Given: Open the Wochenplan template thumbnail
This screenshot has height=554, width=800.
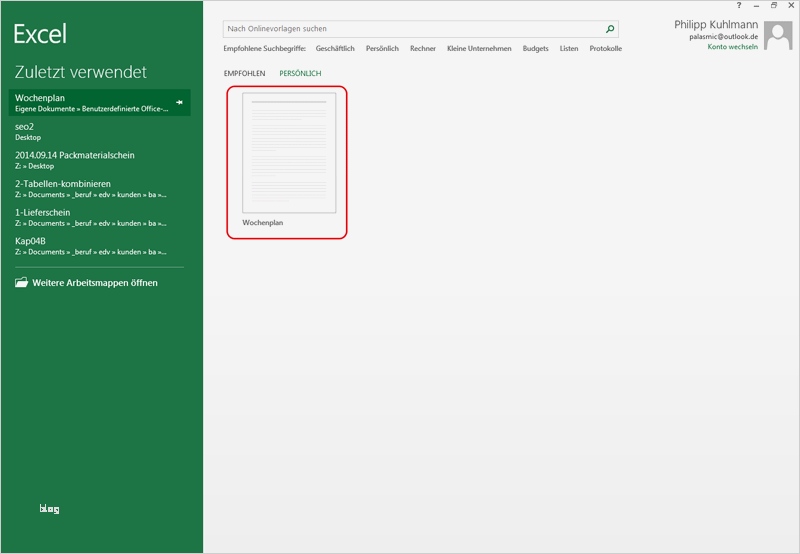Looking at the screenshot, I should pyautogui.click(x=289, y=153).
